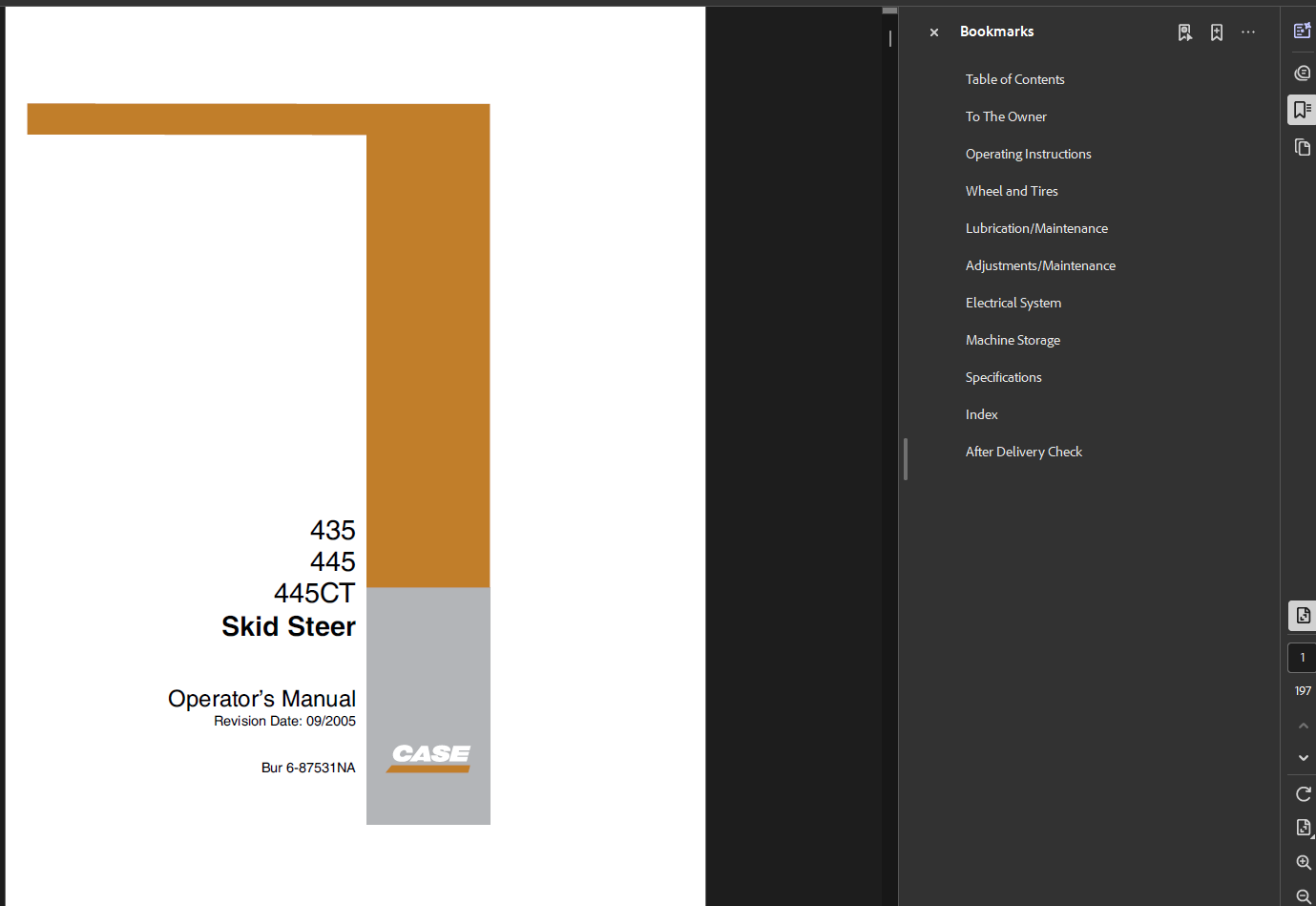1316x906 pixels.
Task: Go to the Index bookmark
Action: click(x=981, y=414)
